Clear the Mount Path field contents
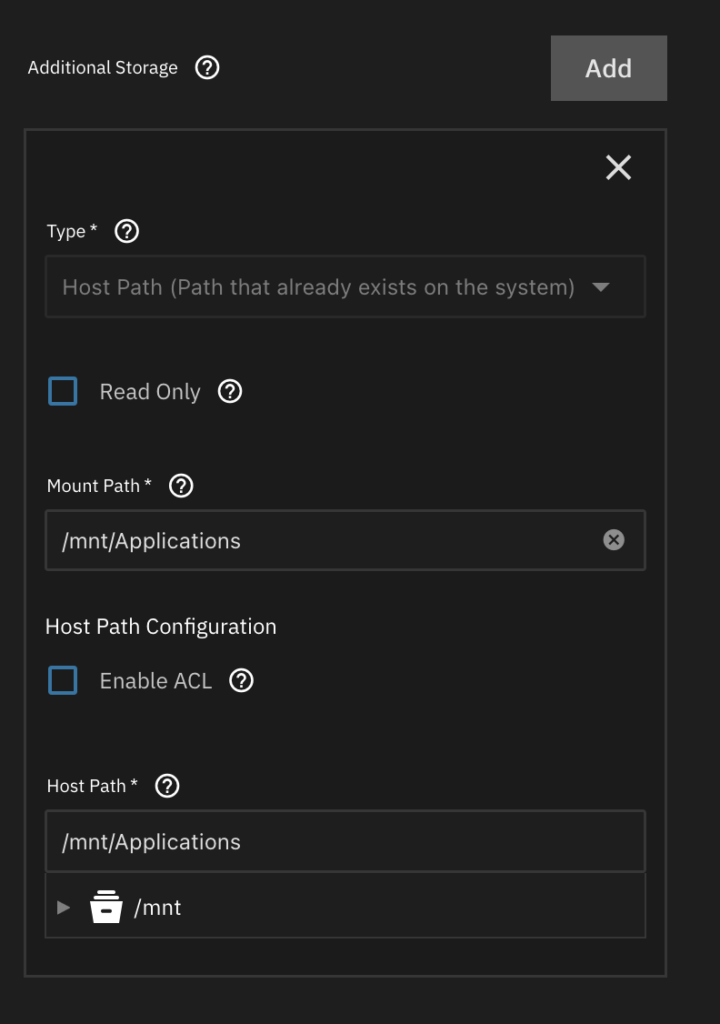This screenshot has width=720, height=1024. tap(614, 540)
